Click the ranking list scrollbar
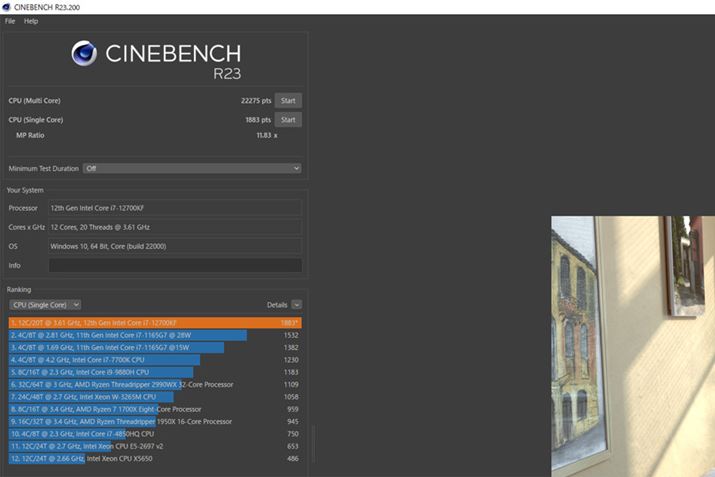The width and height of the screenshot is (715, 477). 314,444
